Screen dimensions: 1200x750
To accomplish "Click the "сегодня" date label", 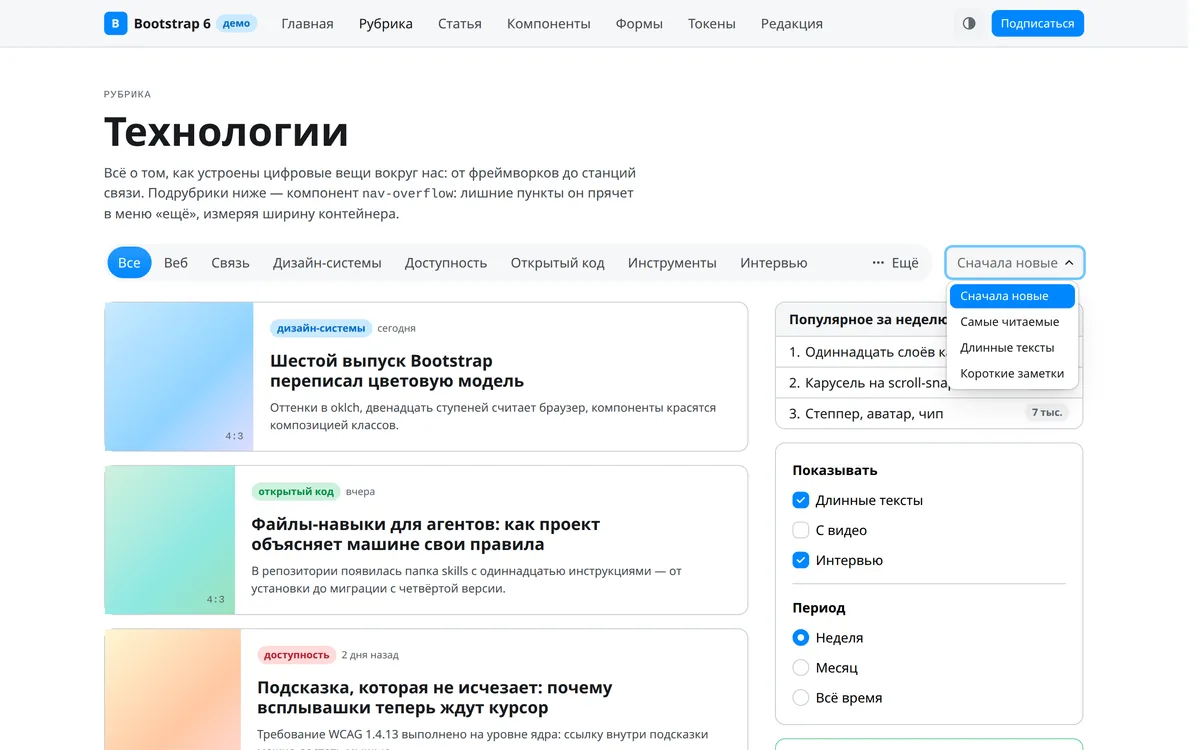I will point(396,328).
